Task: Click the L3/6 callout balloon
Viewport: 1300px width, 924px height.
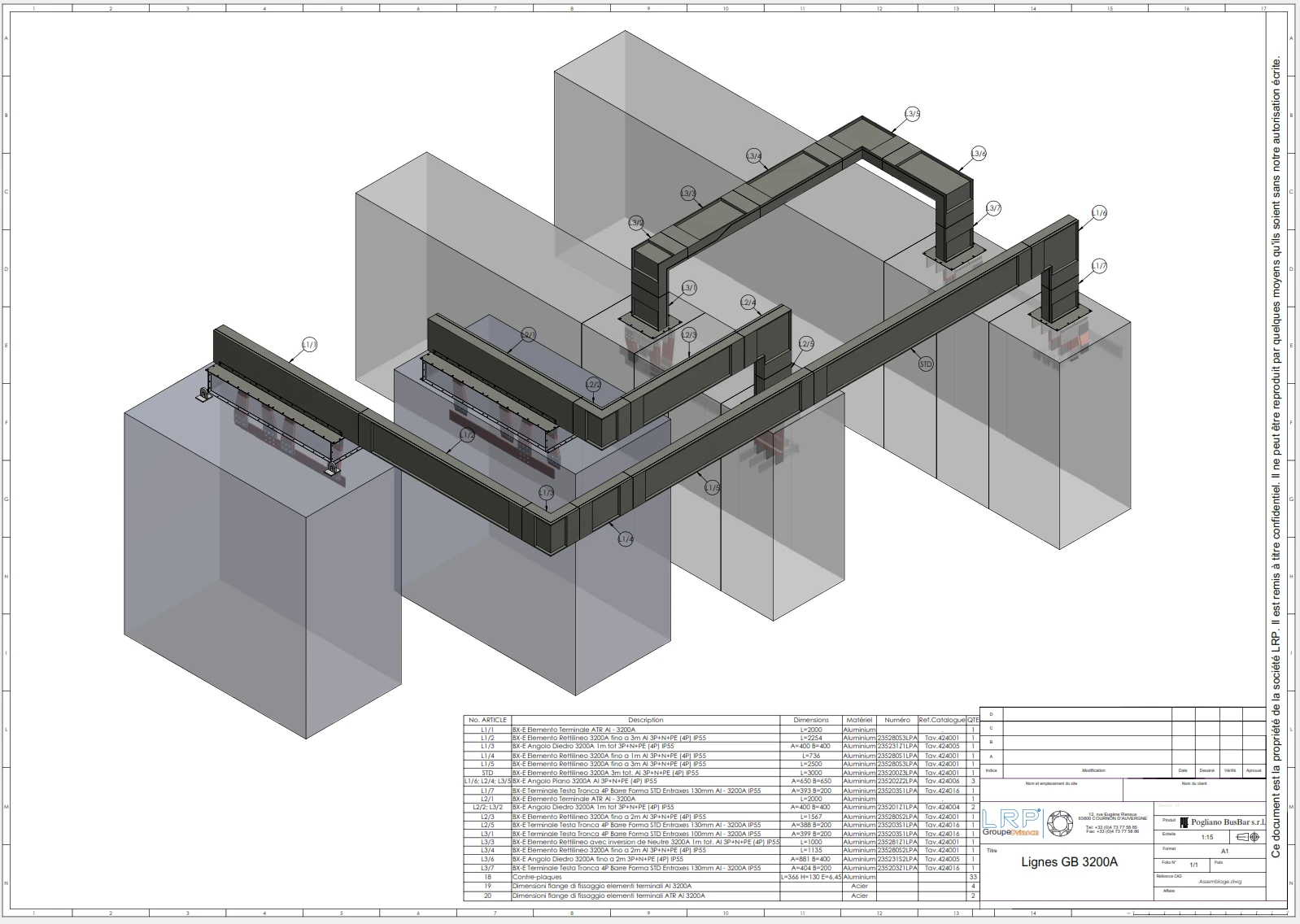Action: pyautogui.click(x=979, y=153)
